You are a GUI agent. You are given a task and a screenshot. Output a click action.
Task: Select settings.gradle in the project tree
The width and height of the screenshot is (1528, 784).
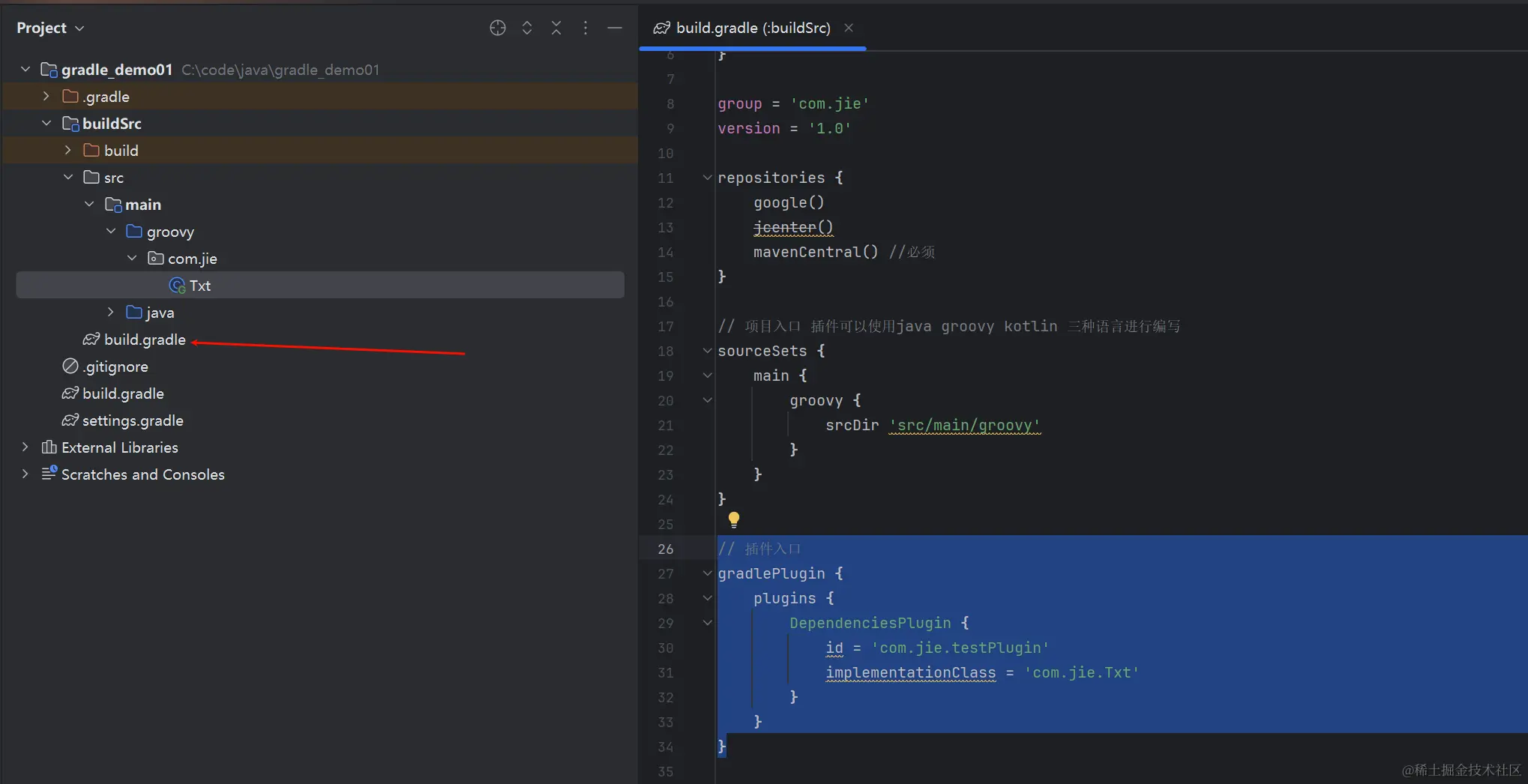pyautogui.click(x=133, y=420)
